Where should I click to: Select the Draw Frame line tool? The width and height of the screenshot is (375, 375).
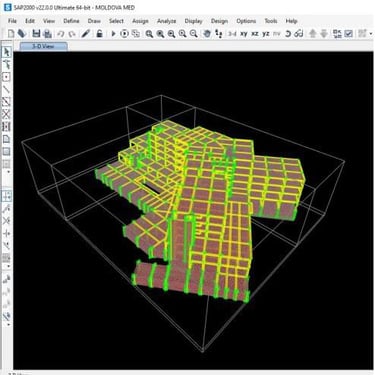[7, 89]
